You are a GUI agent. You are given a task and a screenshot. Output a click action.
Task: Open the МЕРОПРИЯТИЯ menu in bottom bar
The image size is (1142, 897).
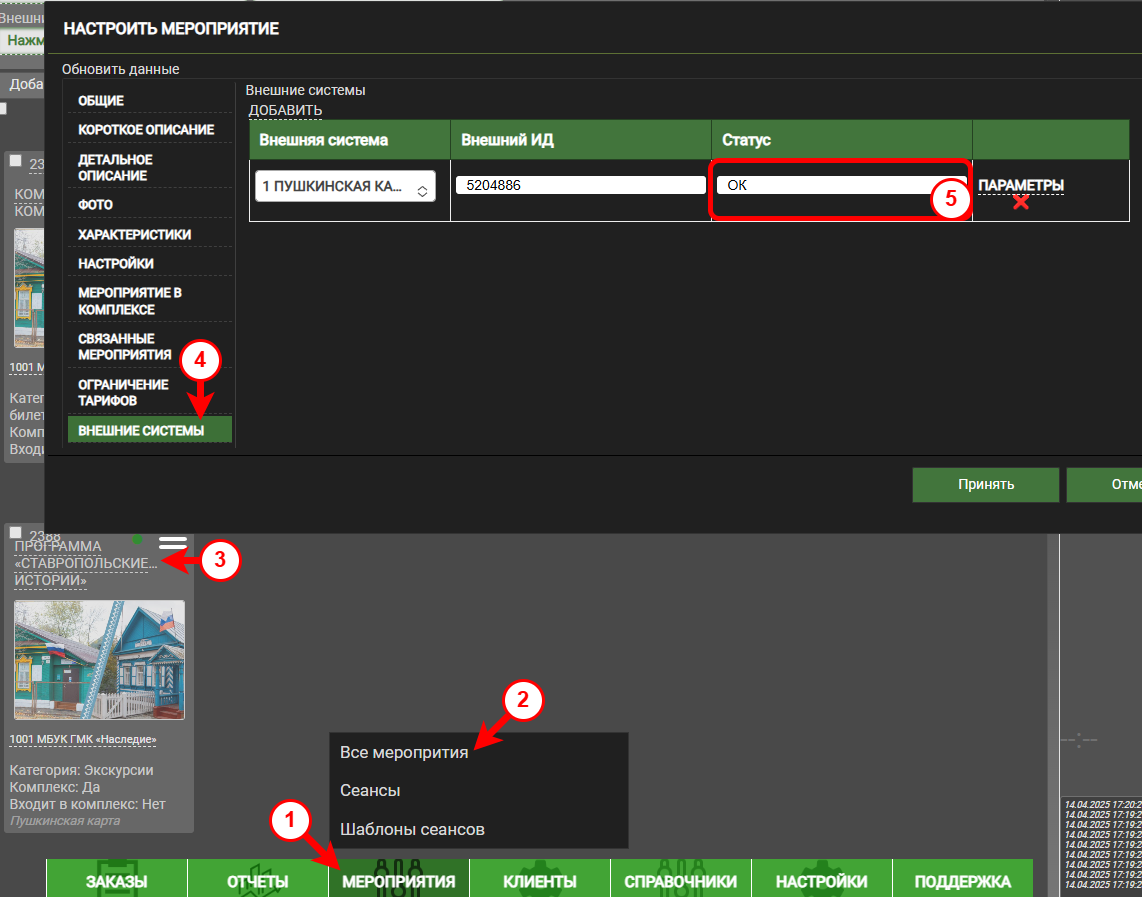pos(398,881)
